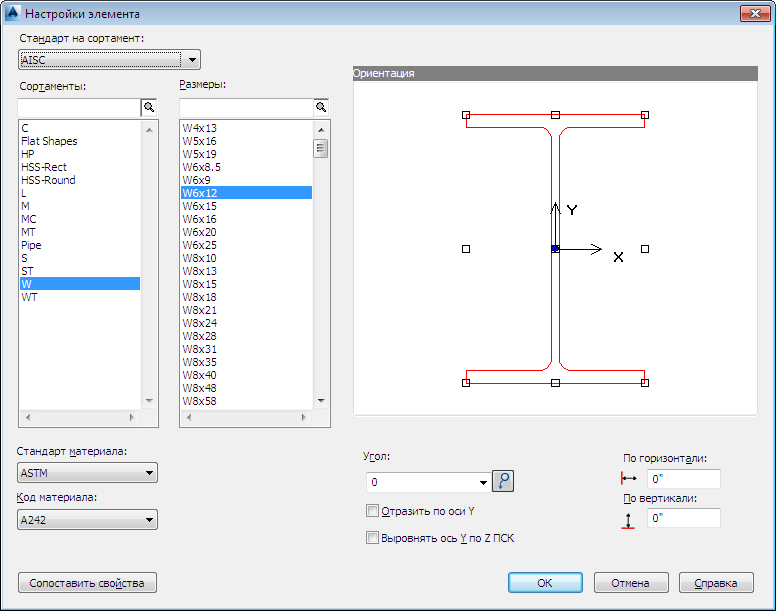Select the C shape family
Viewport: 776px width, 611px height.
click(x=80, y=128)
